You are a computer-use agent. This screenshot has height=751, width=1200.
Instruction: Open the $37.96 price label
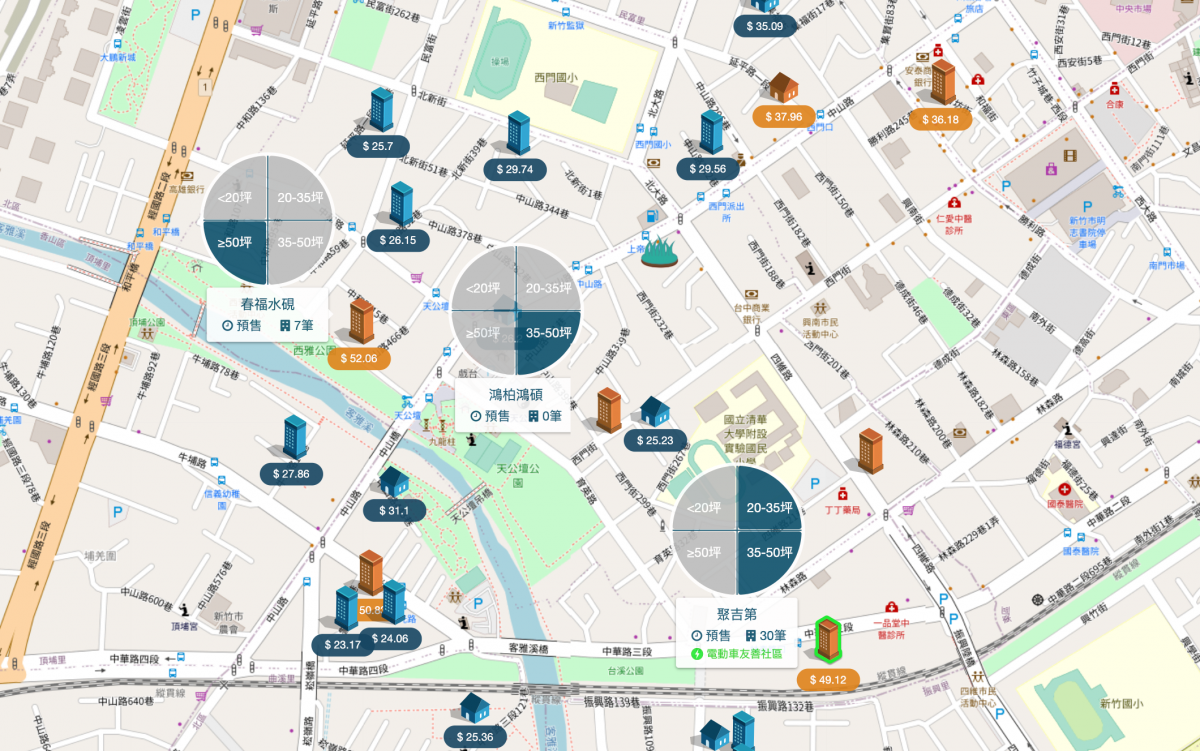782,117
